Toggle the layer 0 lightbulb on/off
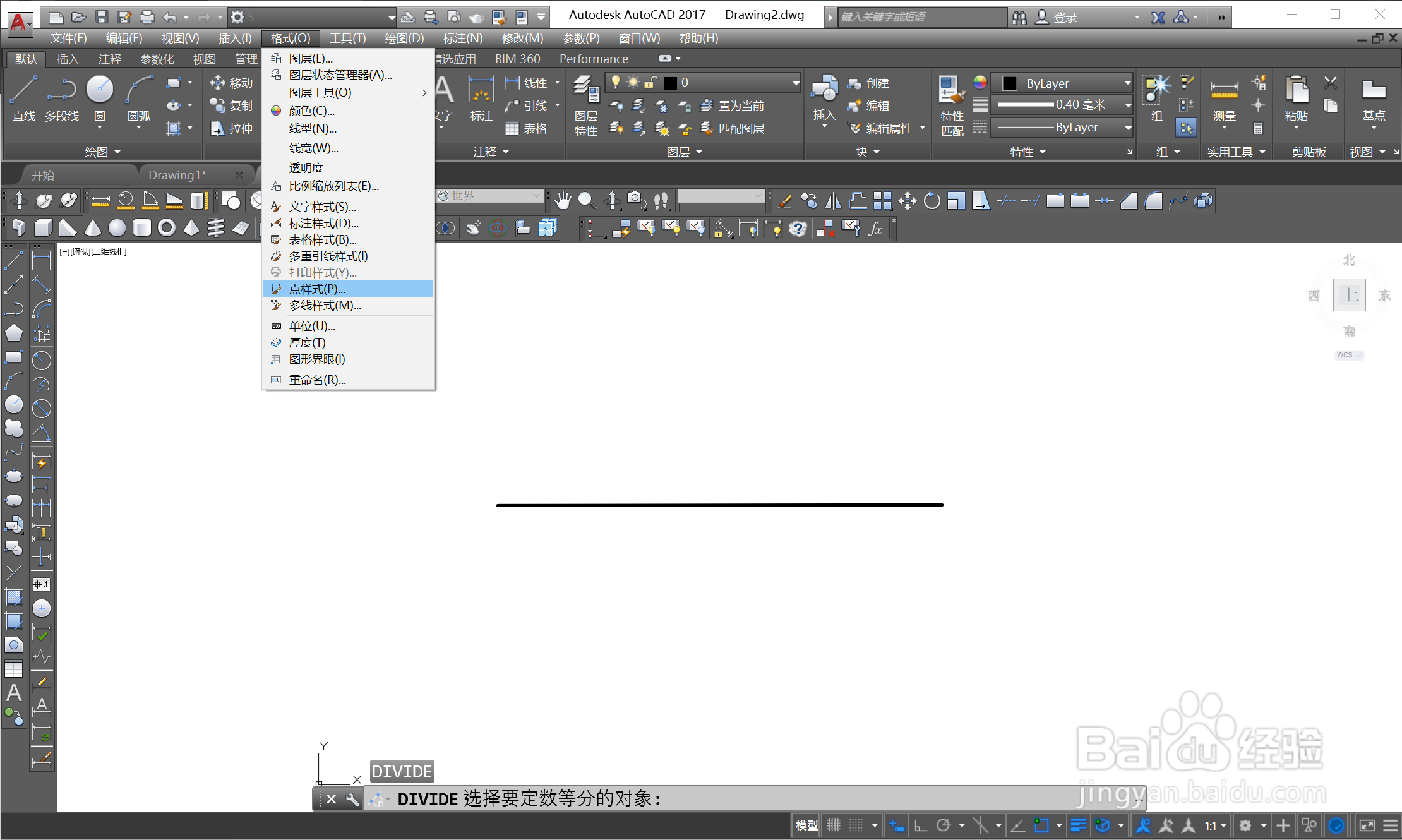Image resolution: width=1402 pixels, height=840 pixels. [x=616, y=82]
